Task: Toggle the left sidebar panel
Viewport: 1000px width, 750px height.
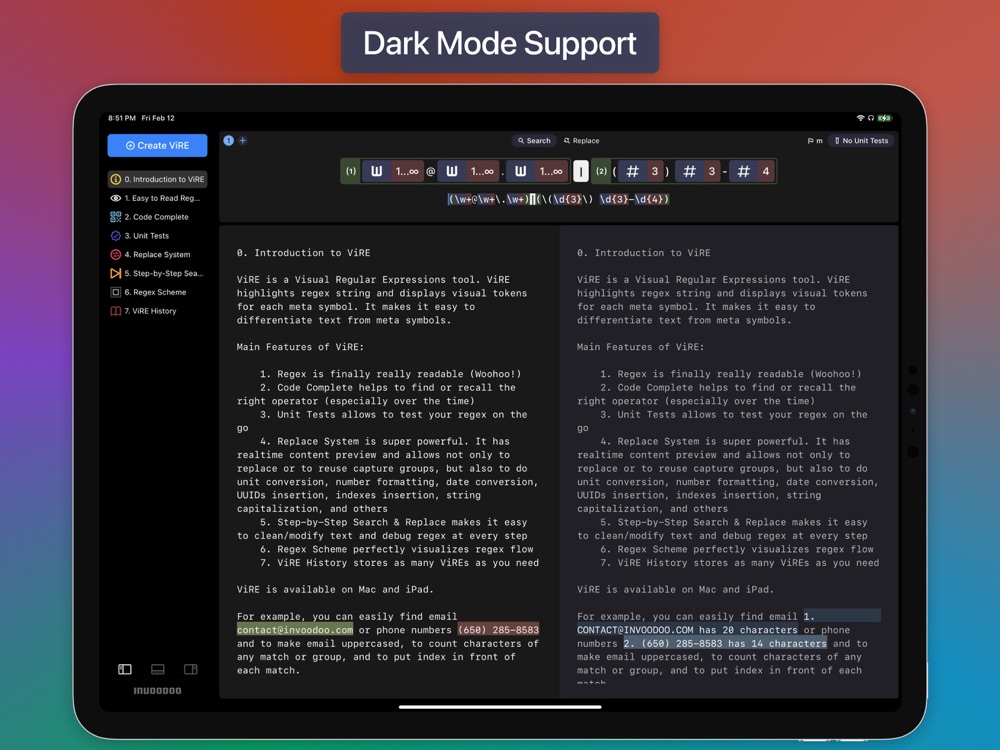Action: 125,669
